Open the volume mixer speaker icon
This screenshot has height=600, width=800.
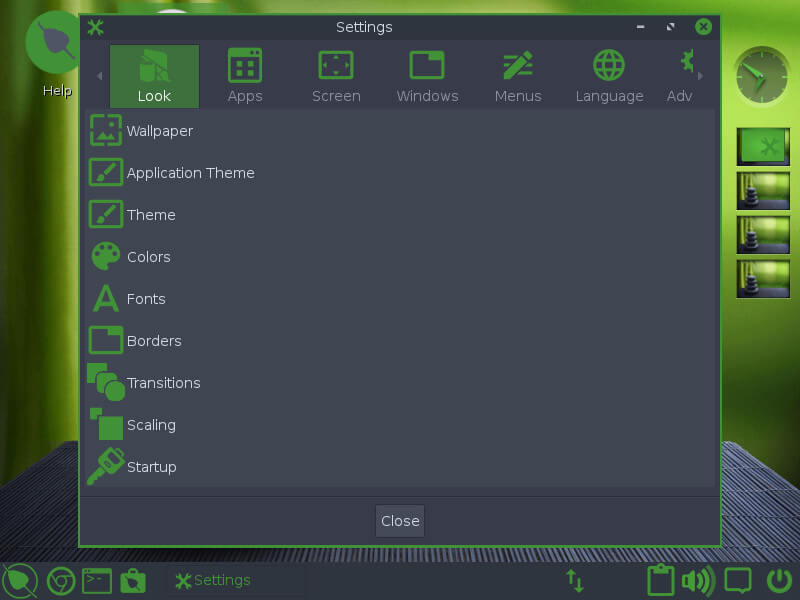tap(697, 580)
